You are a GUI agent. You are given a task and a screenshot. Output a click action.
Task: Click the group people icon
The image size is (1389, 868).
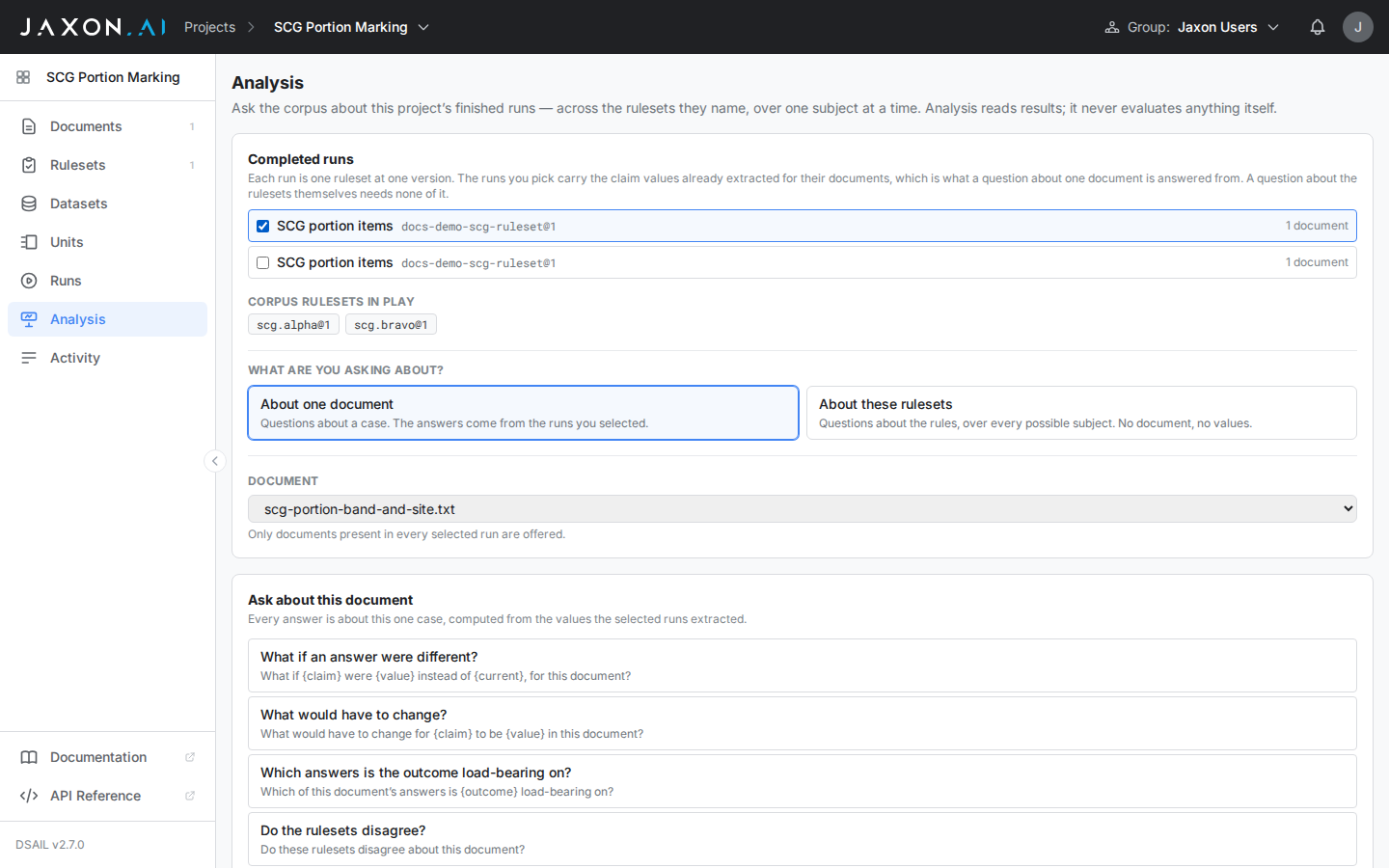click(x=1112, y=27)
